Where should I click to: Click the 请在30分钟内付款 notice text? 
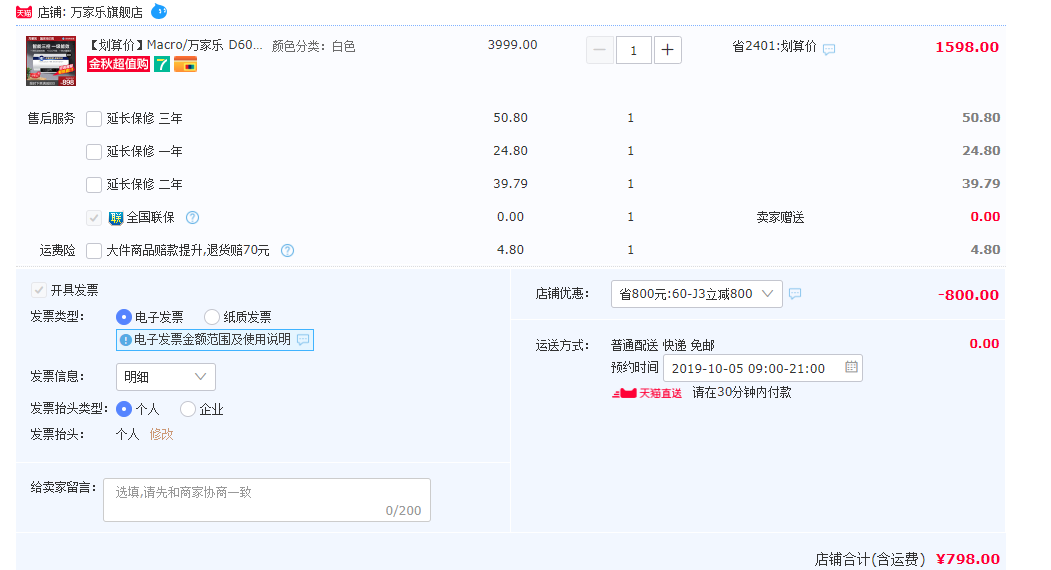coord(742,392)
